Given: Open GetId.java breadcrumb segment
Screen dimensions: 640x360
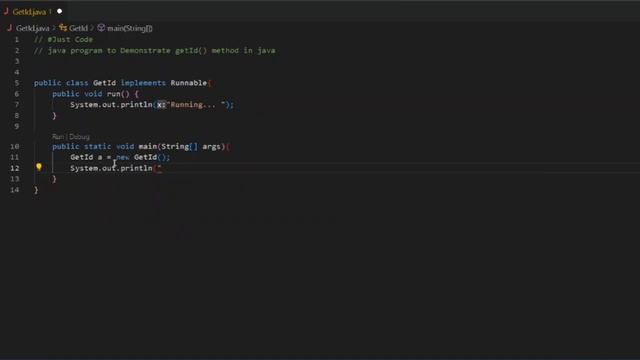Looking at the screenshot, I should pyautogui.click(x=33, y=28).
